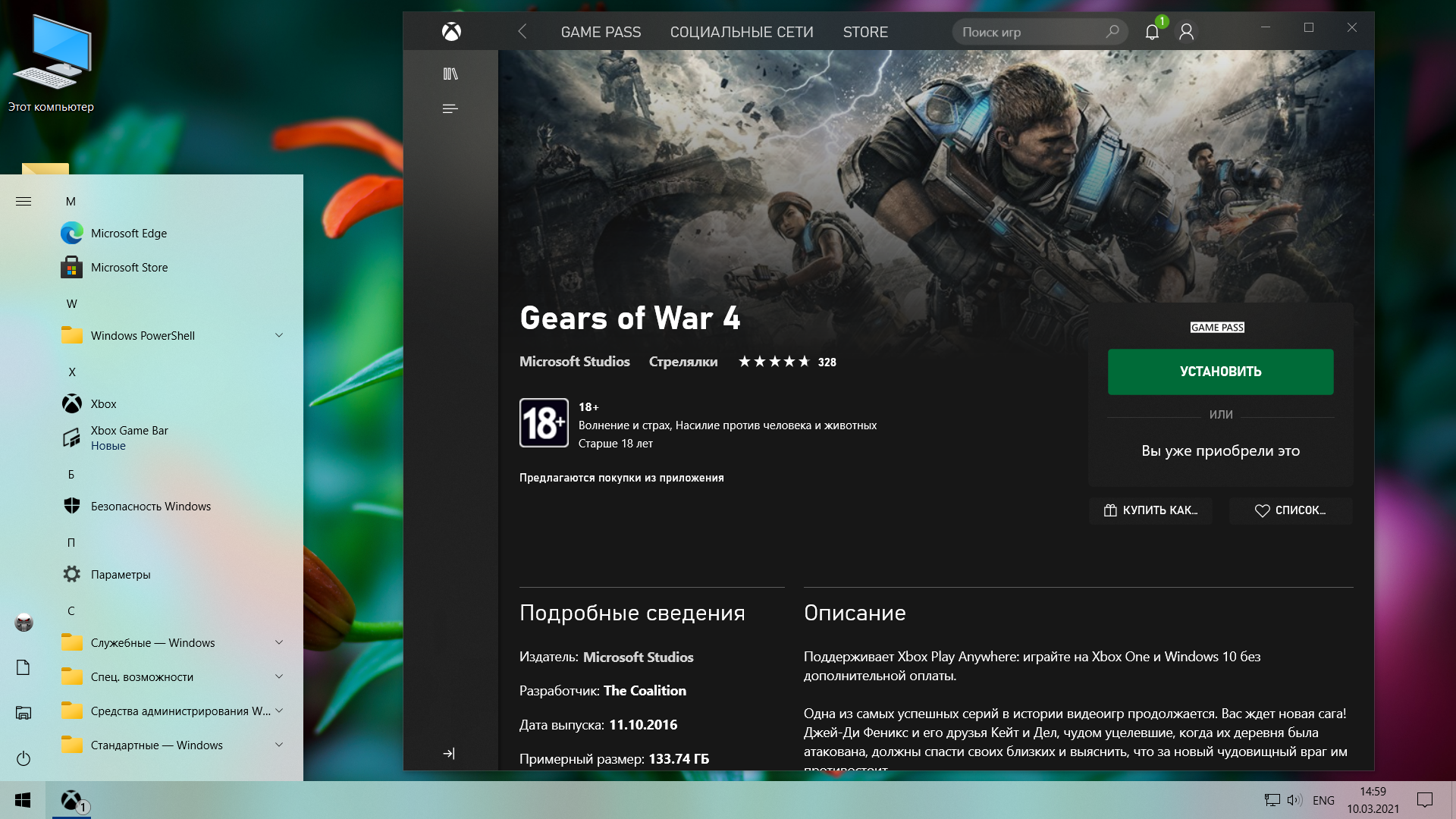The width and height of the screenshot is (1456, 819).
Task: Click the GAME PASS badge
Action: [x=1217, y=328]
